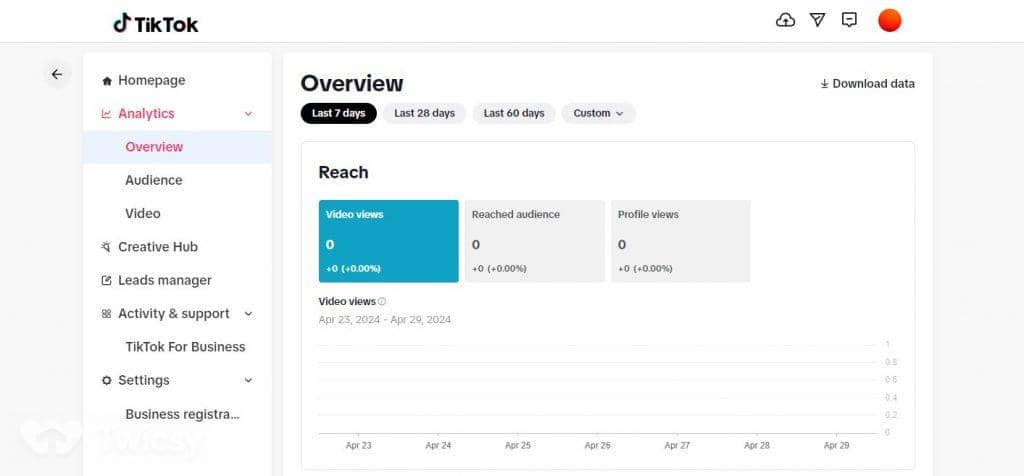Click the Activity & support label
Viewport: 1024px width, 476px height.
pos(174,313)
